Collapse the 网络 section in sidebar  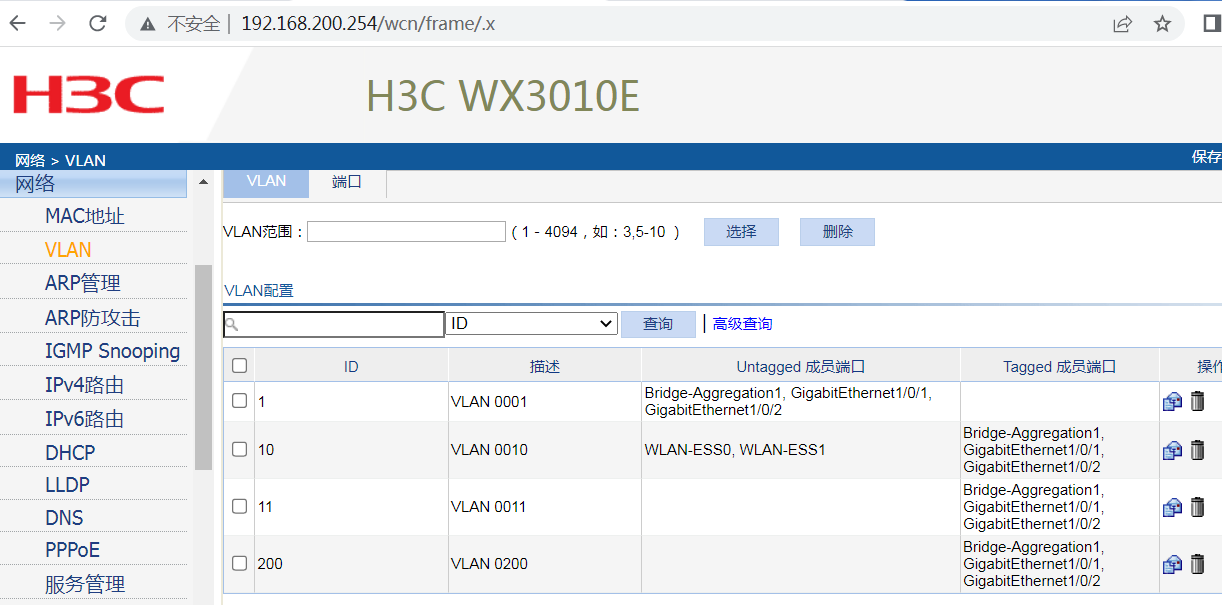coord(93,183)
